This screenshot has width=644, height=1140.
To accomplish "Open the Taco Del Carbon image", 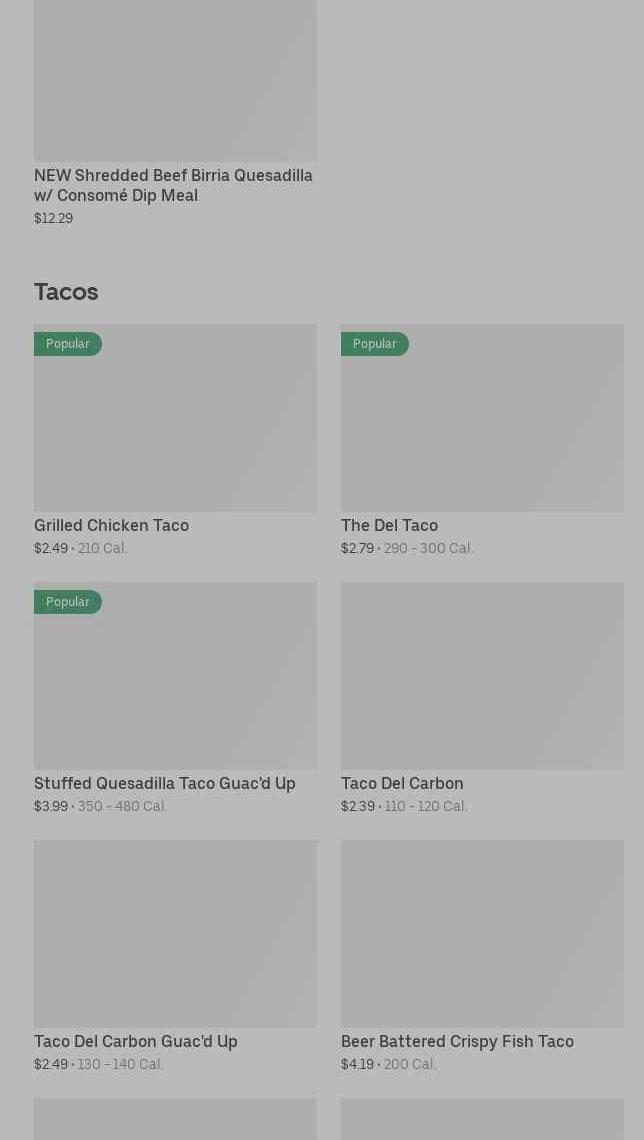I will 482,675.
